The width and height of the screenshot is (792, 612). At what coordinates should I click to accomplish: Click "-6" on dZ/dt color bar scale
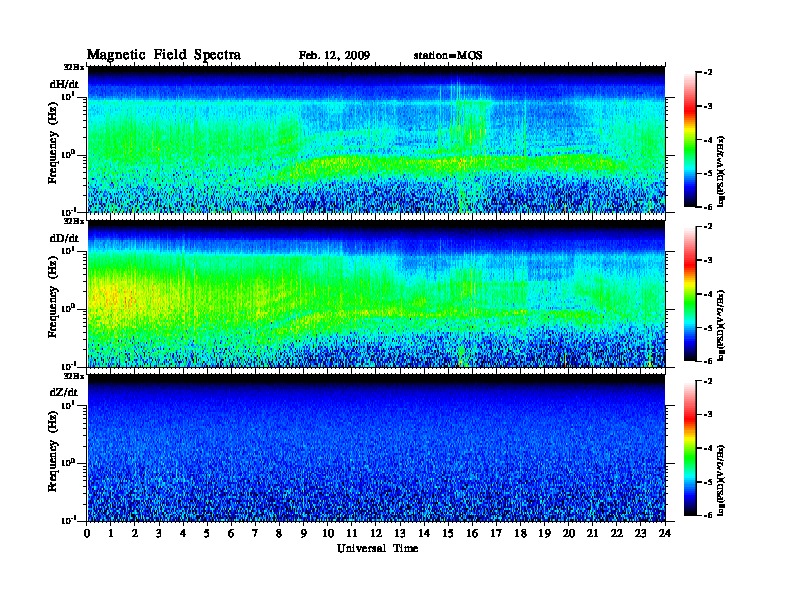pos(709,516)
